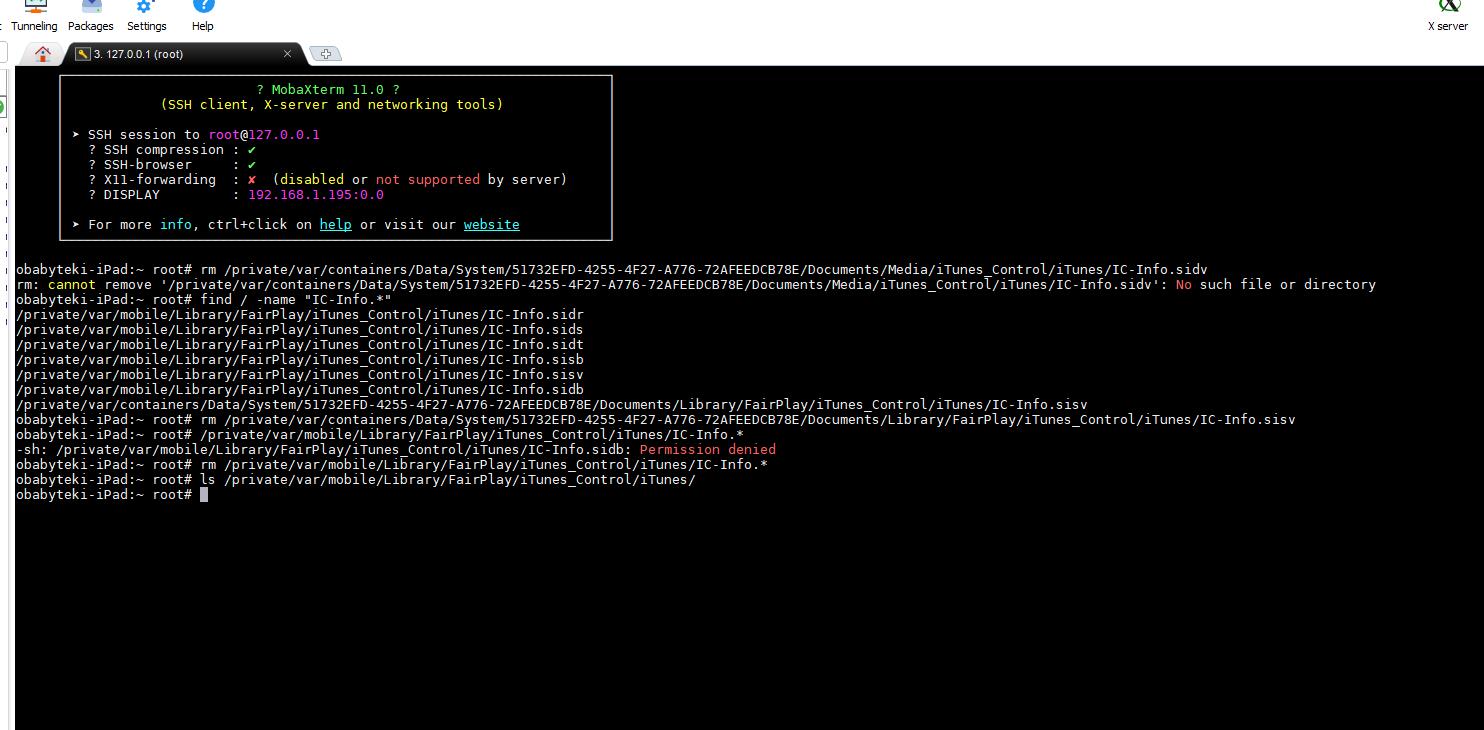Click the terminal cursor at last prompt
The image size is (1484, 730).
tap(204, 495)
